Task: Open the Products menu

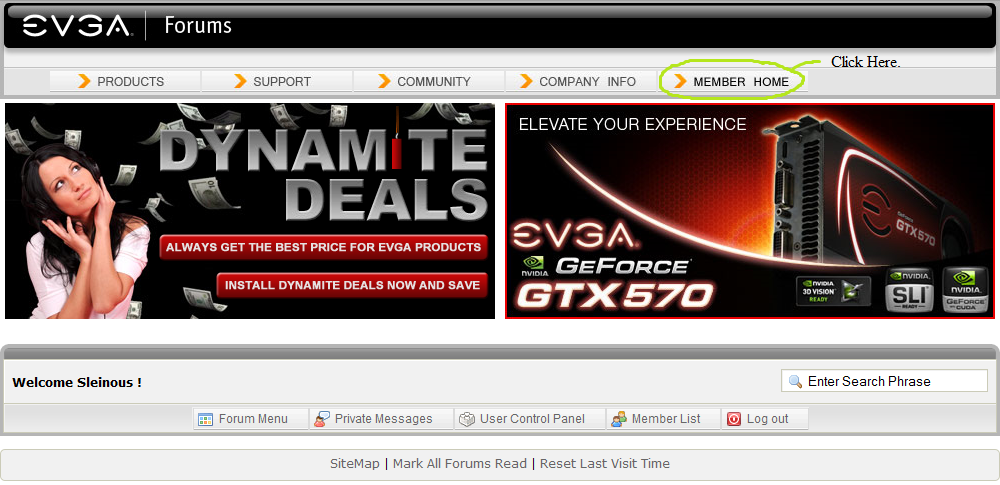Action: [x=130, y=81]
